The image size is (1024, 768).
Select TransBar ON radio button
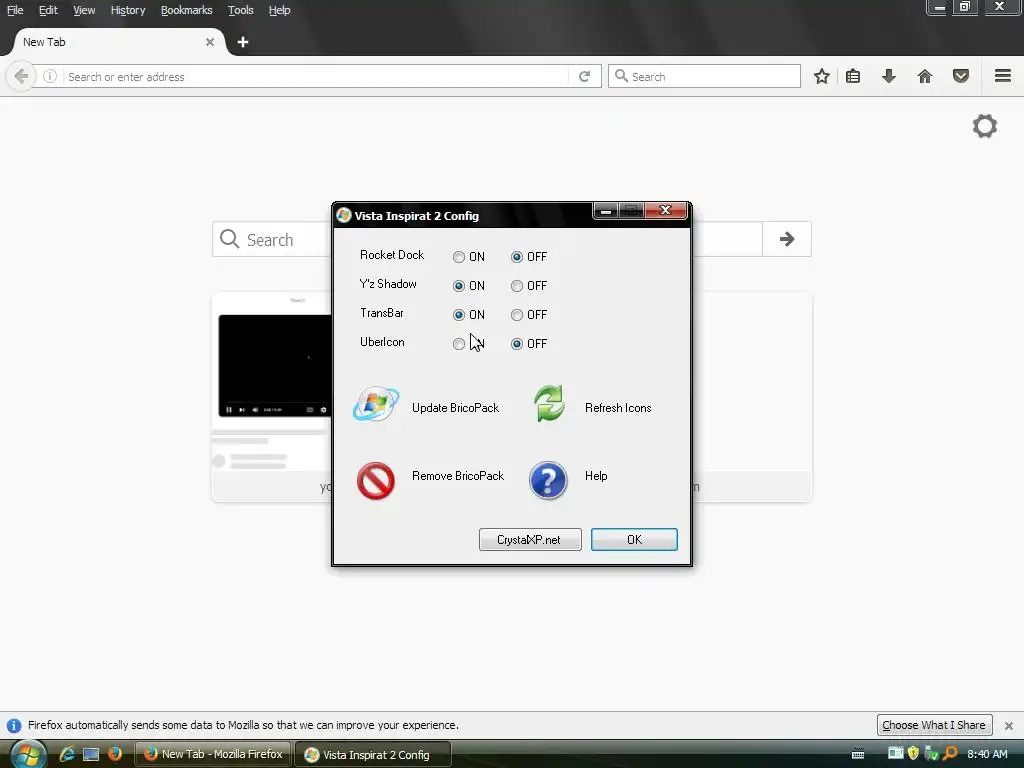point(459,315)
